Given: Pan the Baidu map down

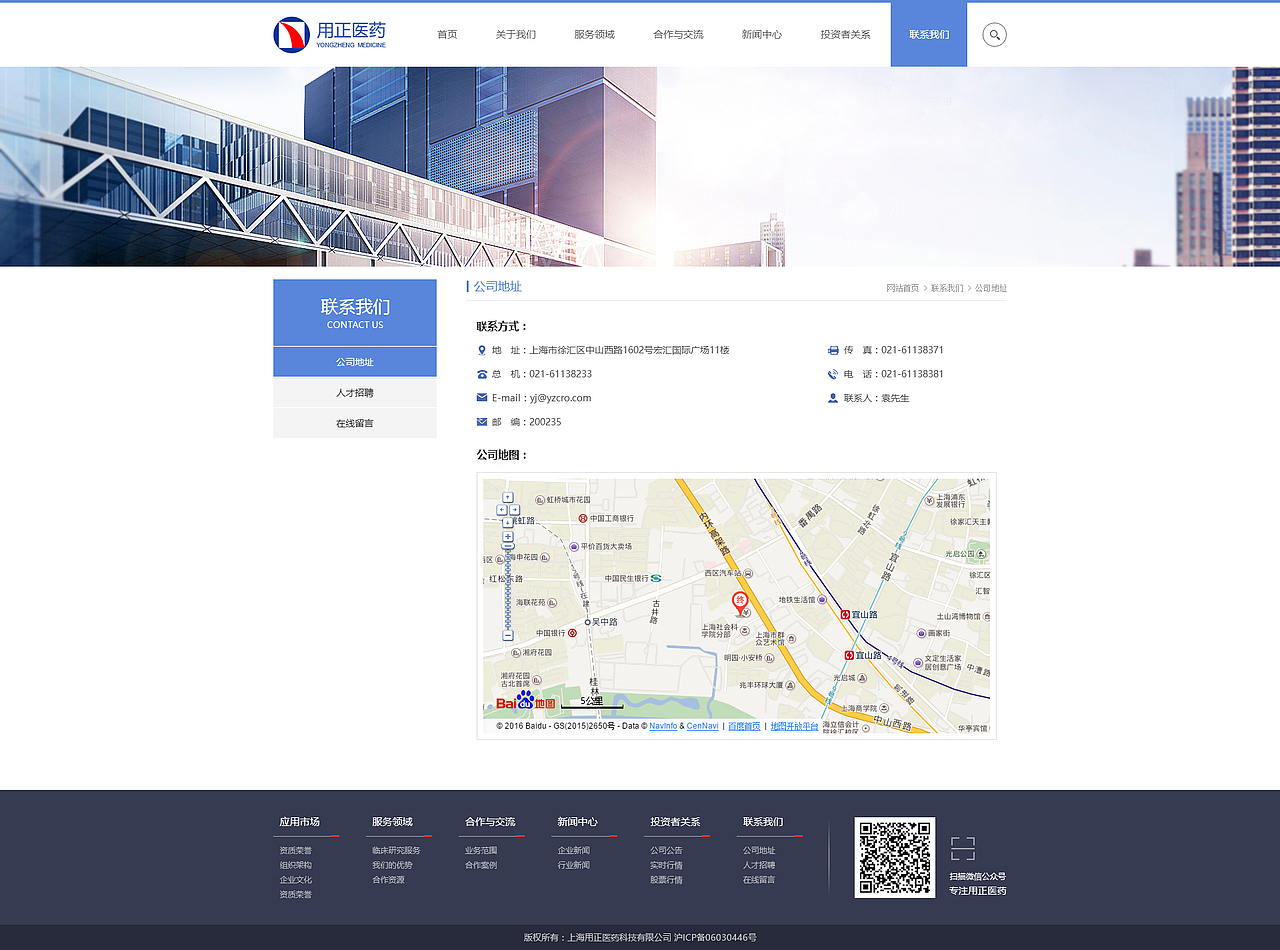Looking at the screenshot, I should pos(508,522).
